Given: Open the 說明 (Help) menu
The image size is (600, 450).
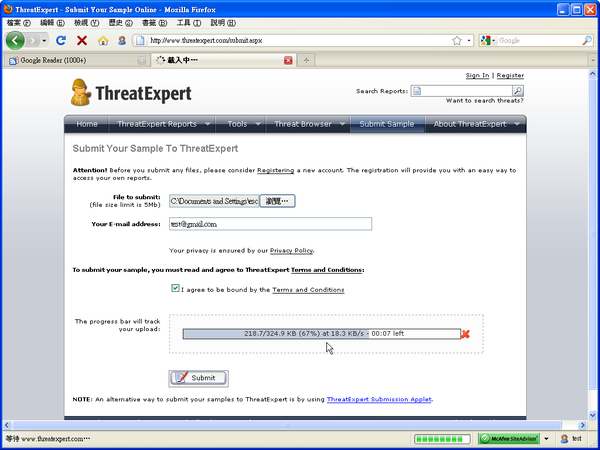Looking at the screenshot, I should (223, 23).
